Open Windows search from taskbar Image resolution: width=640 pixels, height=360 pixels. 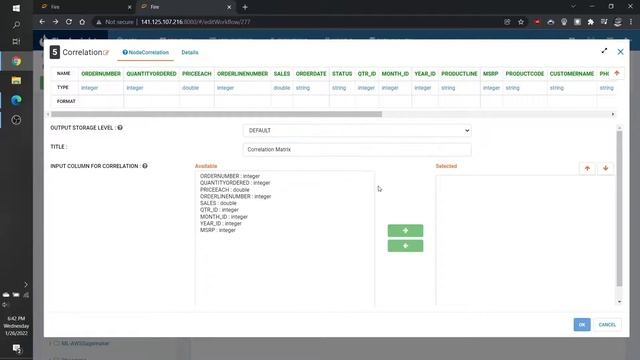tap(16, 25)
